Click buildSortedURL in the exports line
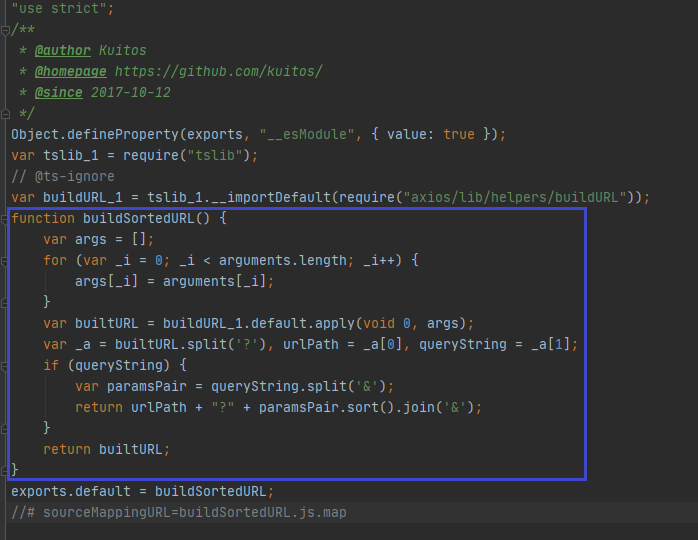698x540 pixels. coord(211,491)
